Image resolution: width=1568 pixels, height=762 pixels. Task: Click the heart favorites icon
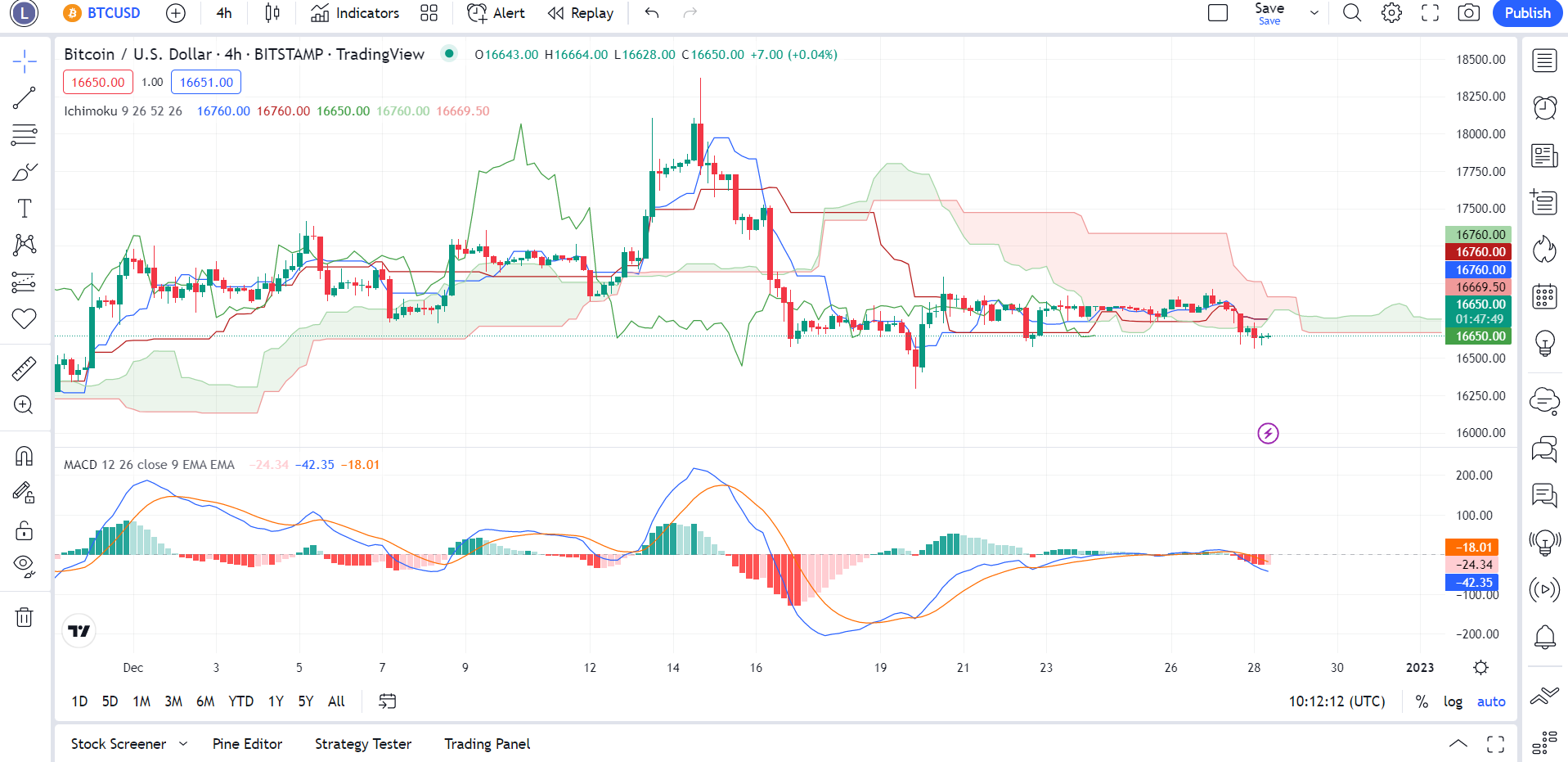click(25, 318)
